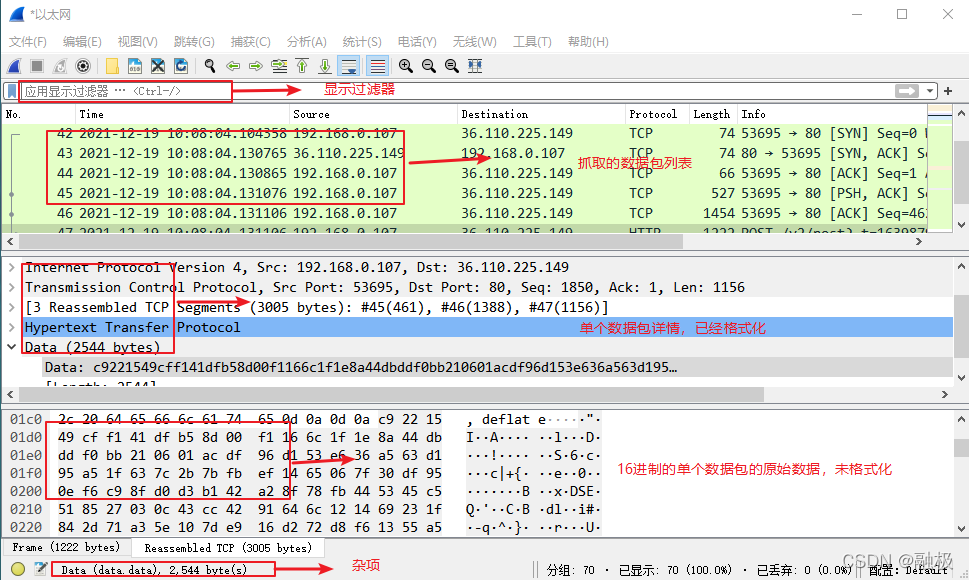The width and height of the screenshot is (969, 580).
Task: Sort by Length column header
Action: (713, 114)
